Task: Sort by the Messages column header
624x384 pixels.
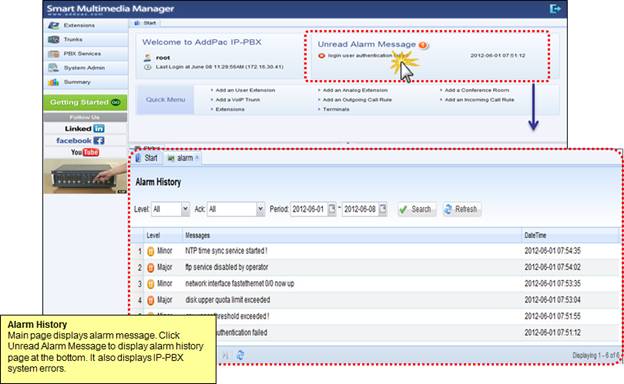Action: pyautogui.click(x=352, y=236)
